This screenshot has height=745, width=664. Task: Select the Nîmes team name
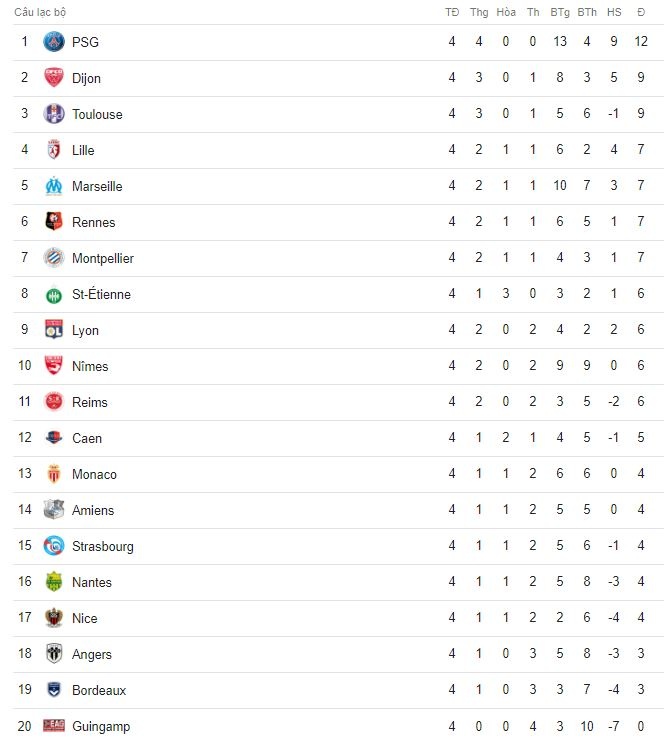tap(90, 366)
